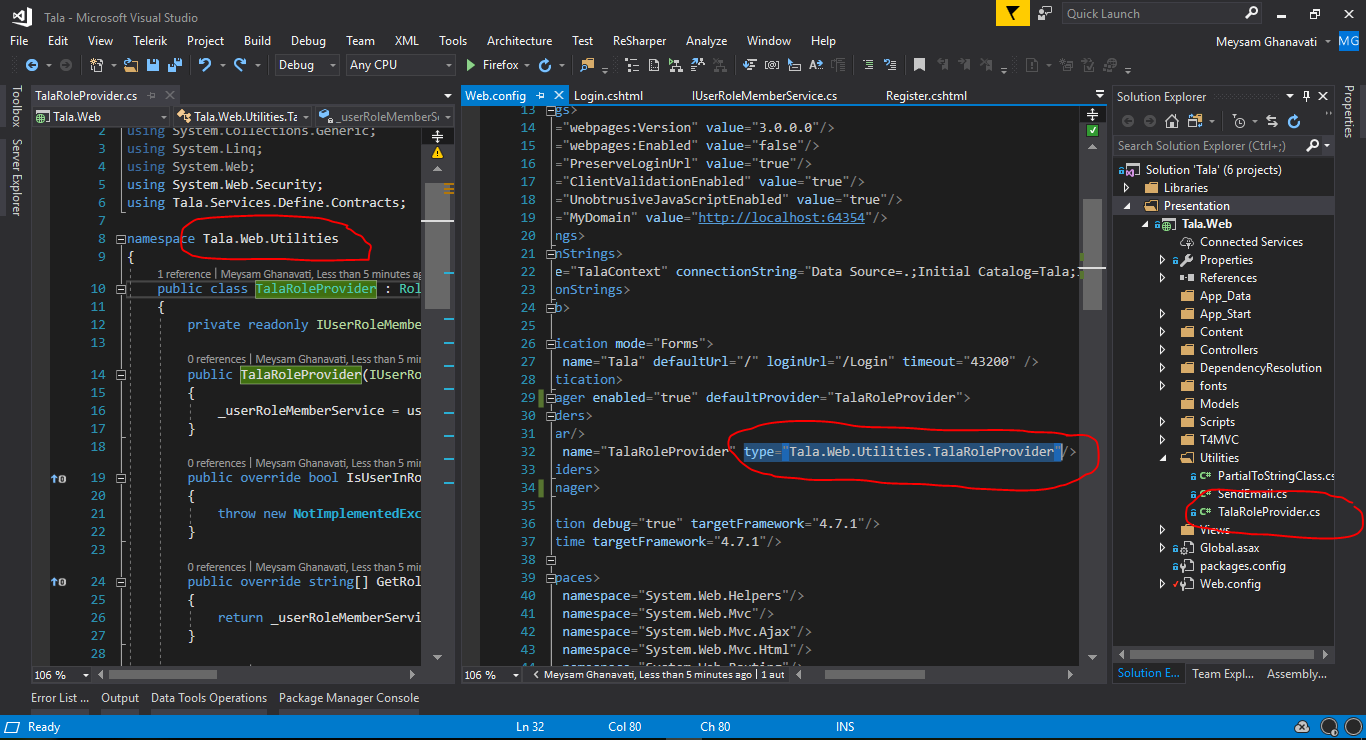The height and width of the screenshot is (740, 1366).
Task: Expand the Controllers folder in Solution Explorer
Action: pos(1162,350)
